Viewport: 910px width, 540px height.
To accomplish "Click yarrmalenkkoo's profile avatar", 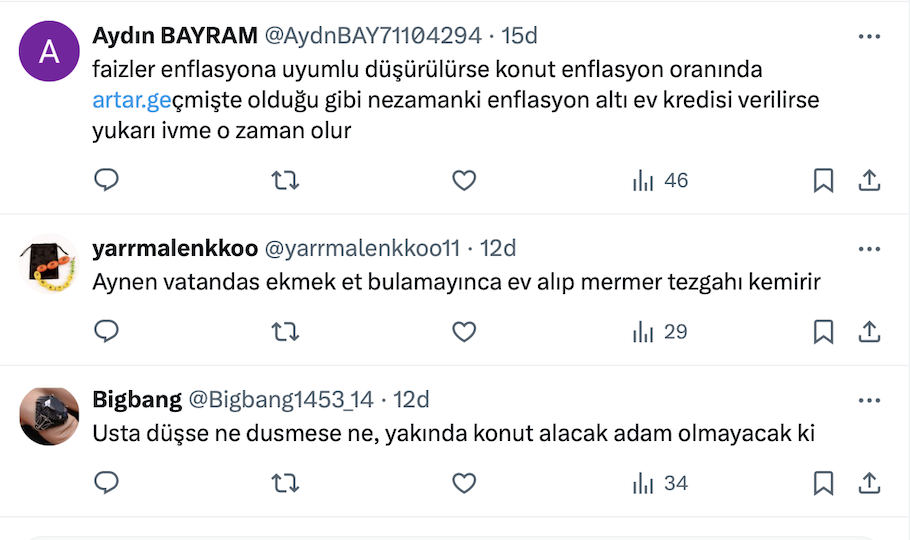I will [49, 265].
